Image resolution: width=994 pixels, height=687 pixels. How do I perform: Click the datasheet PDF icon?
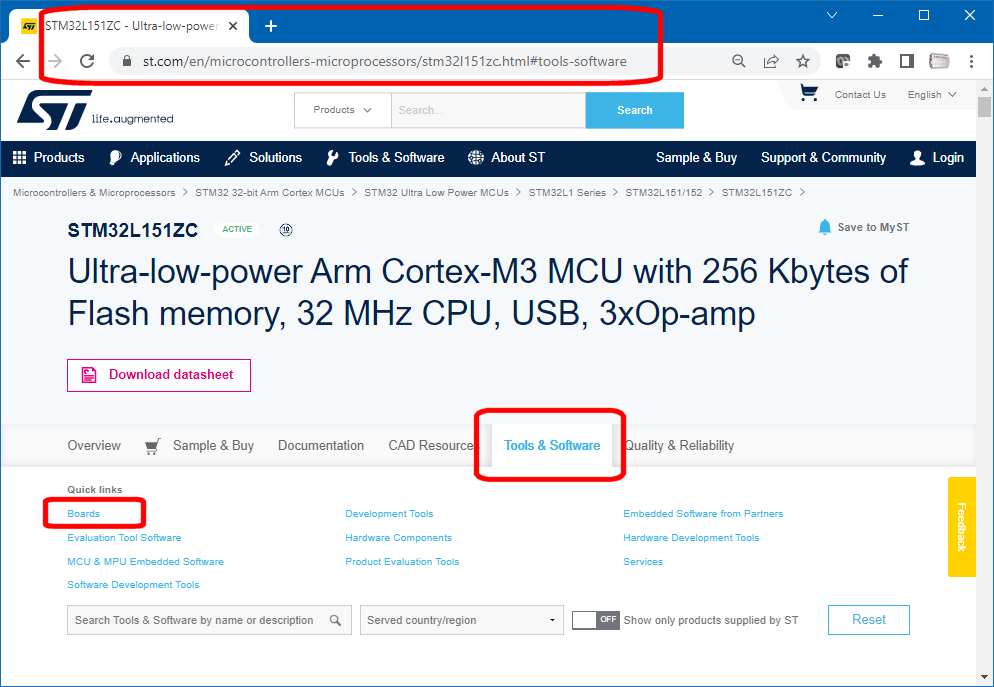point(89,375)
